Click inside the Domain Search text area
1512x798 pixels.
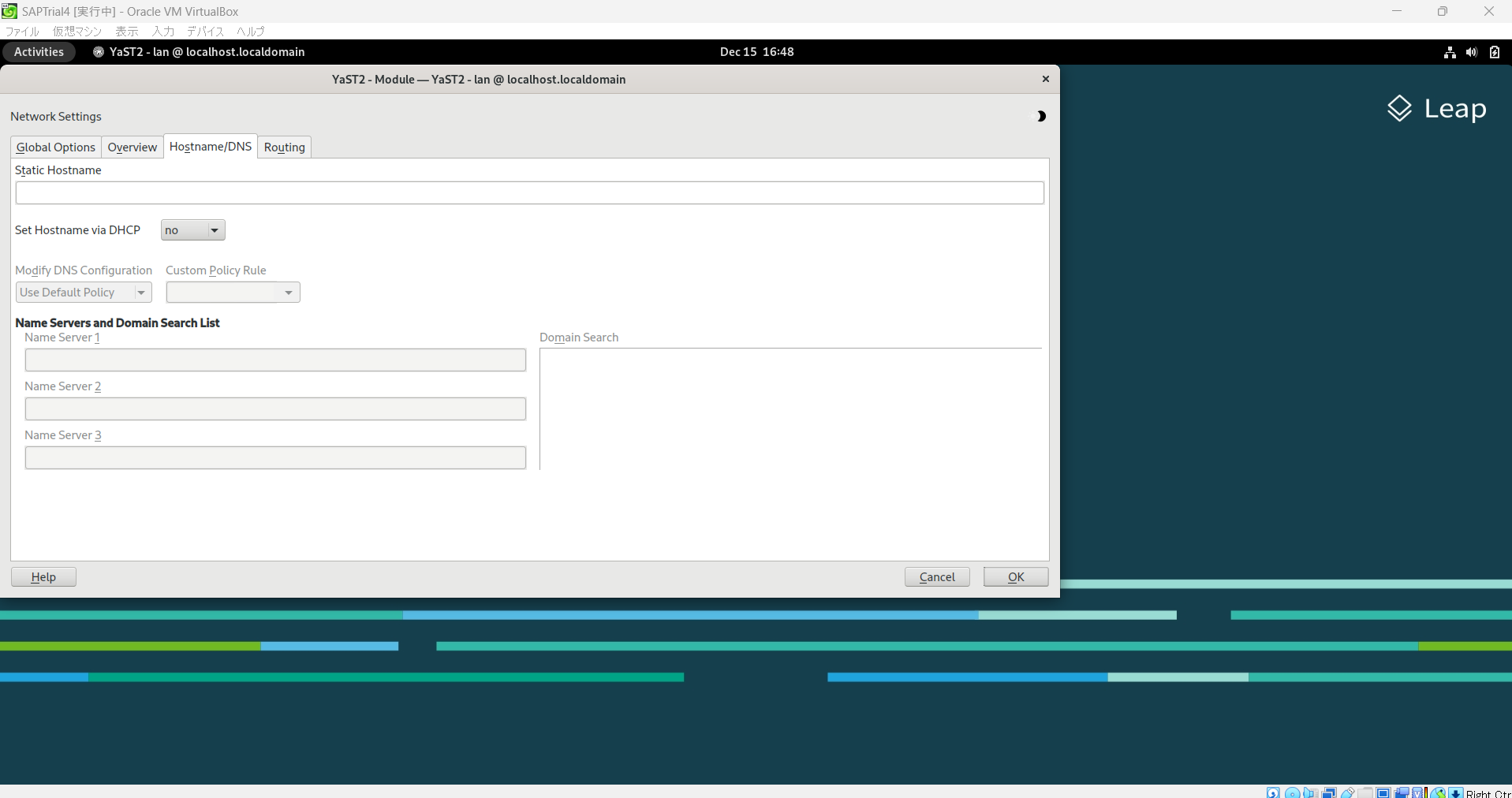coord(790,408)
